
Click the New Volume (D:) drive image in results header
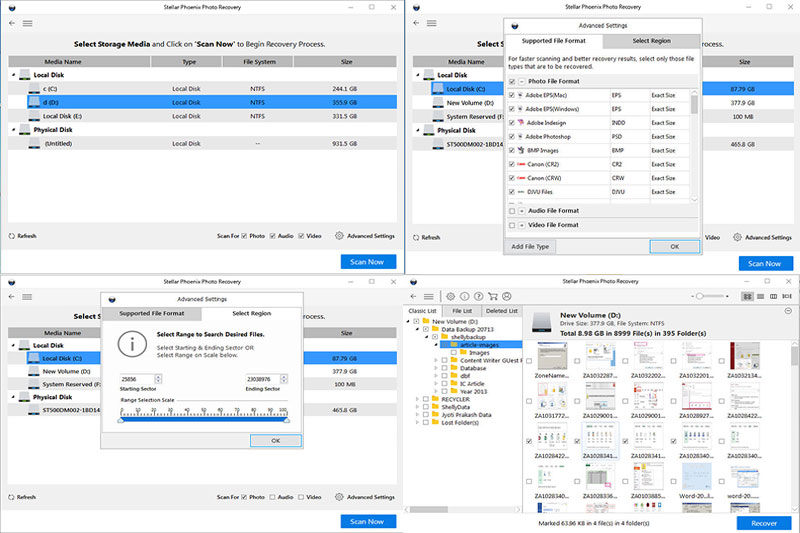[x=542, y=323]
